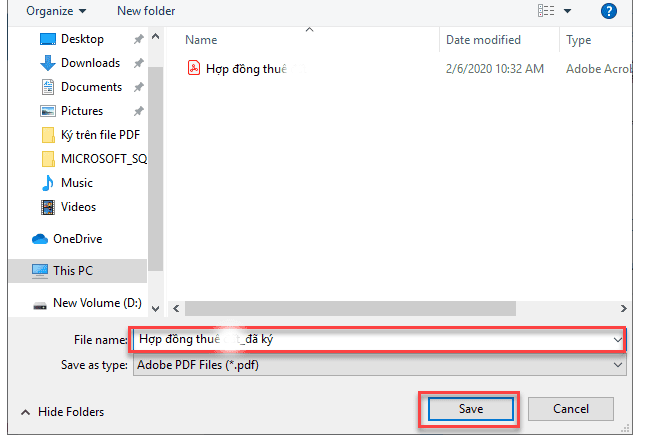Click the Videos filmstrip icon
Image resolution: width=658 pixels, height=437 pixels.
[x=48, y=207]
